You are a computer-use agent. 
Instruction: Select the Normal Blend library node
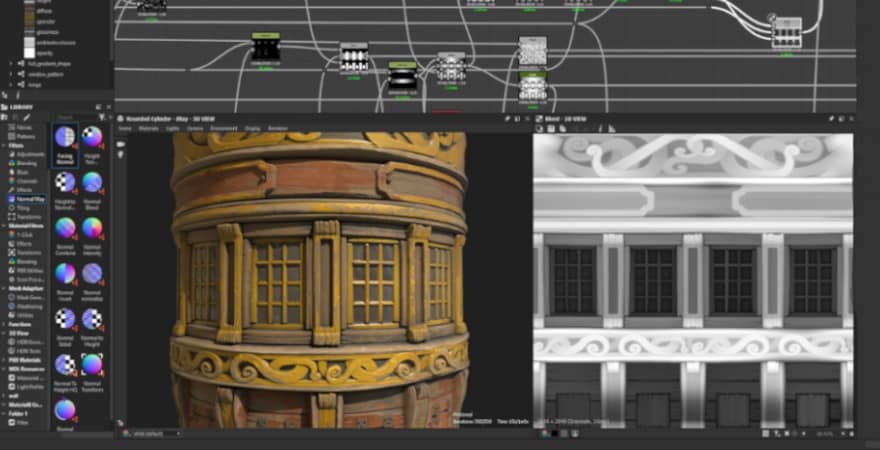tap(92, 191)
